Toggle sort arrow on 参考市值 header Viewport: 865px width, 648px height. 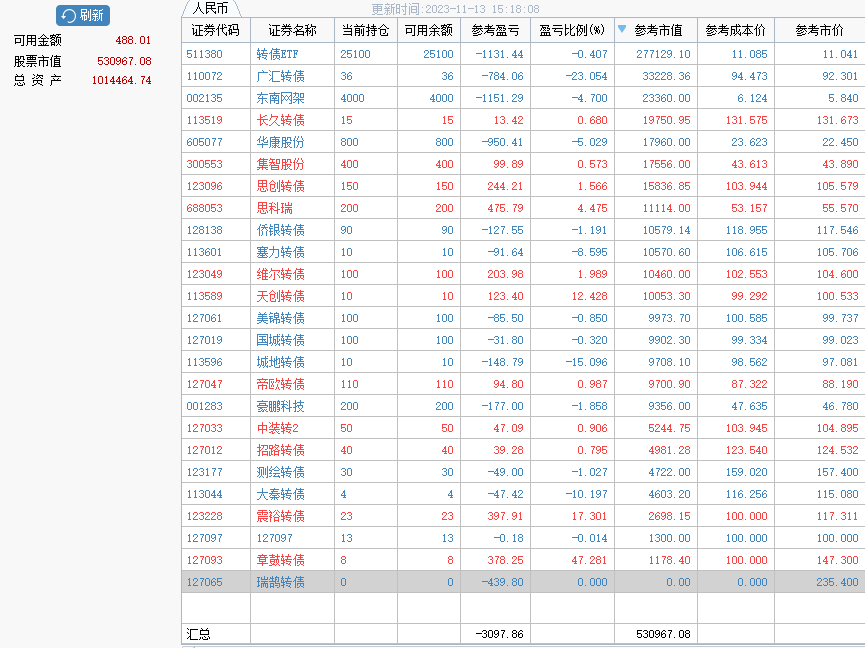click(622, 29)
